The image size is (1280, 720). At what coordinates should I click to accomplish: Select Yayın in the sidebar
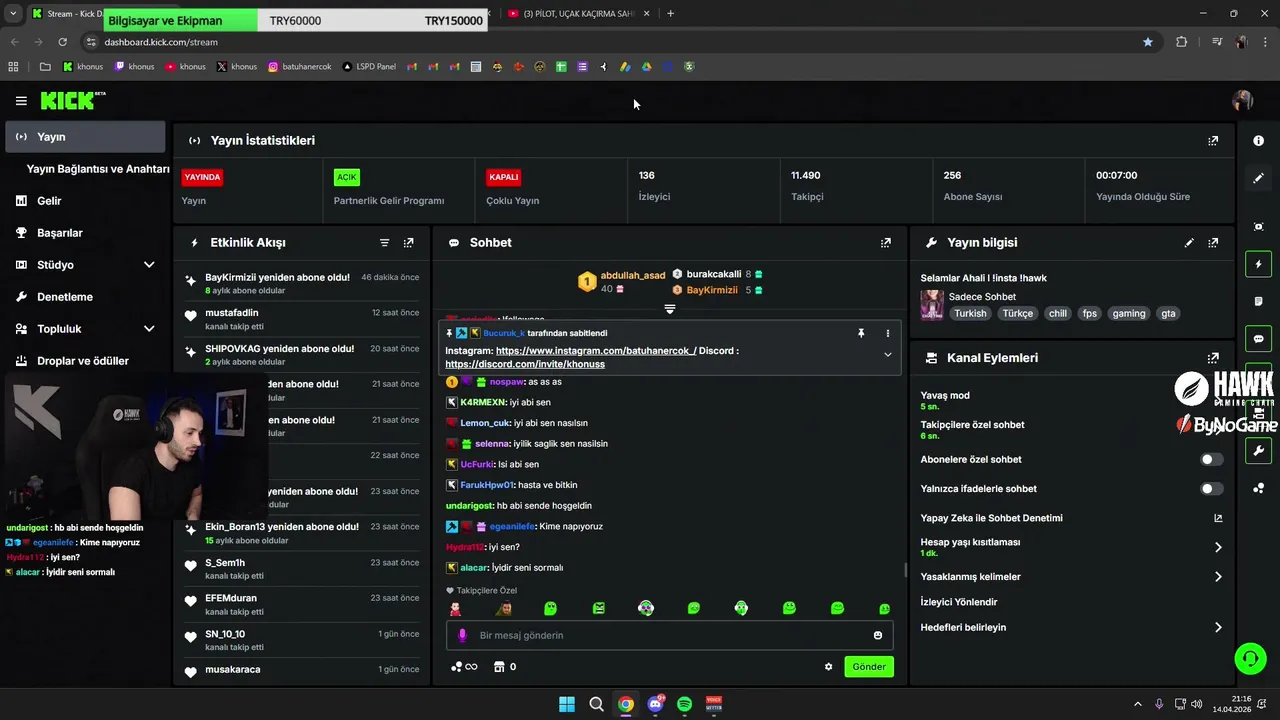click(x=85, y=137)
